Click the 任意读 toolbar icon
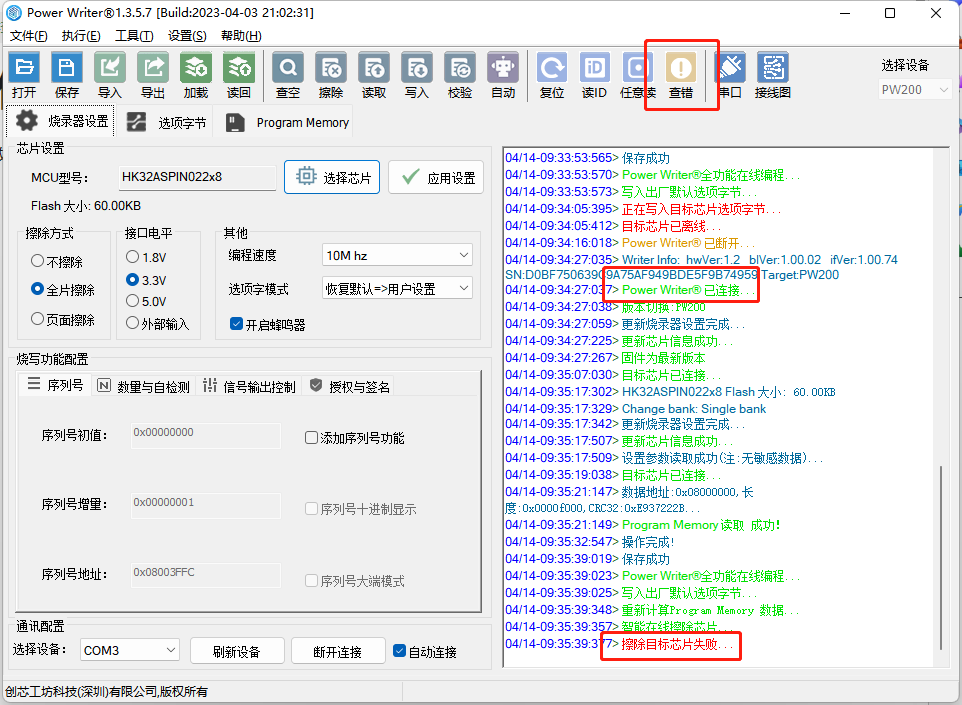 pyautogui.click(x=637, y=75)
